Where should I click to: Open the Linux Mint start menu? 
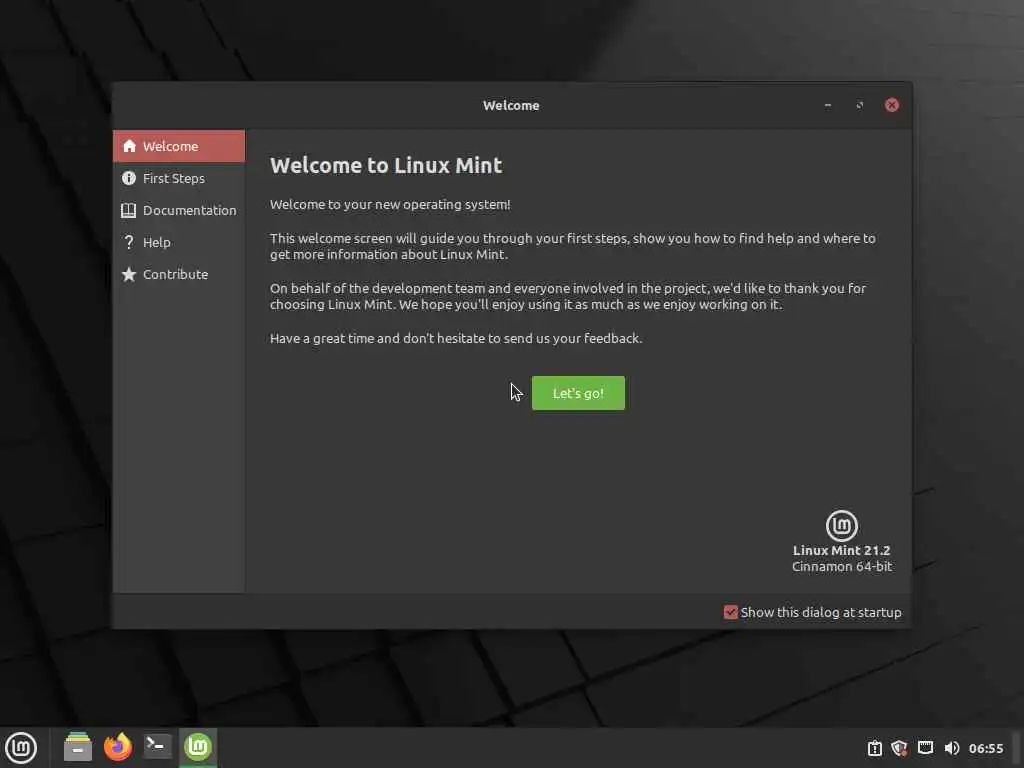pyautogui.click(x=21, y=747)
